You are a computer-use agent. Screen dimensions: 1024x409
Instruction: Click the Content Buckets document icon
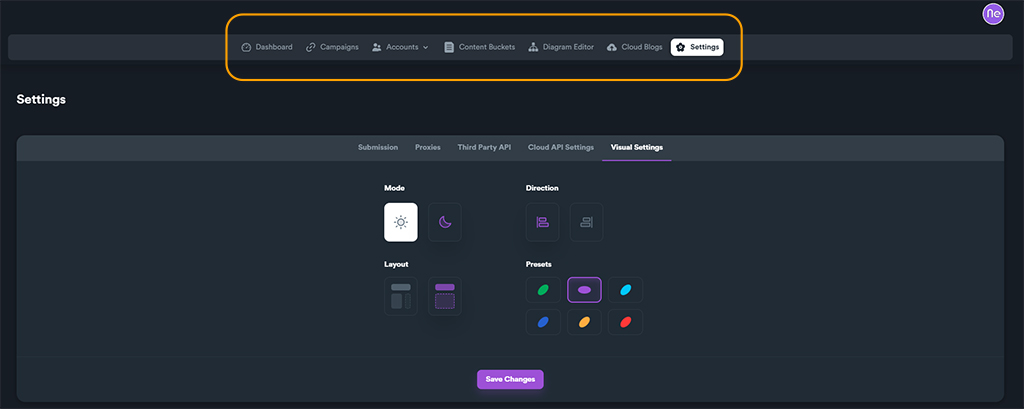tap(449, 47)
